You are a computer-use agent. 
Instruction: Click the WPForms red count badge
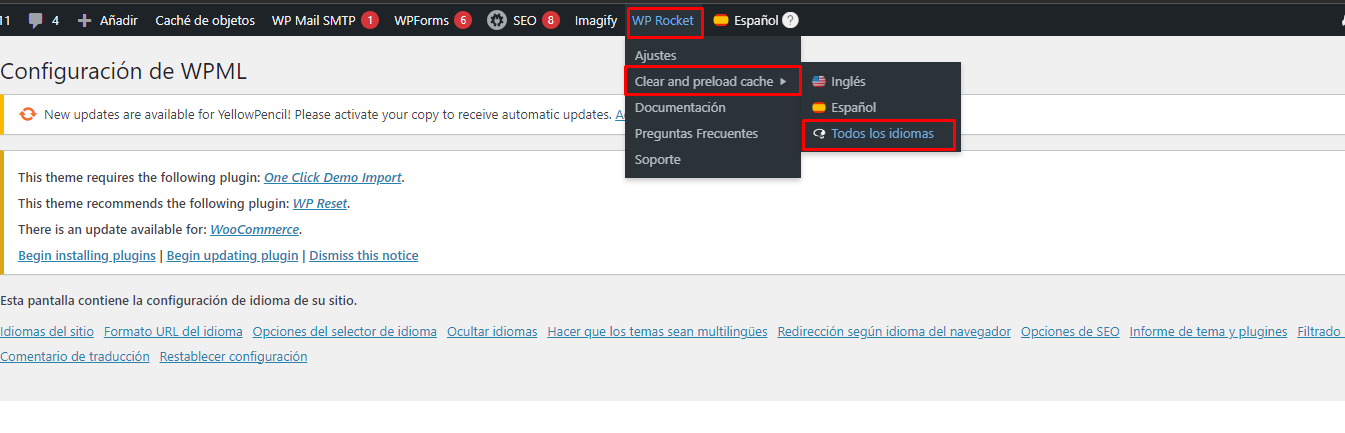point(462,20)
